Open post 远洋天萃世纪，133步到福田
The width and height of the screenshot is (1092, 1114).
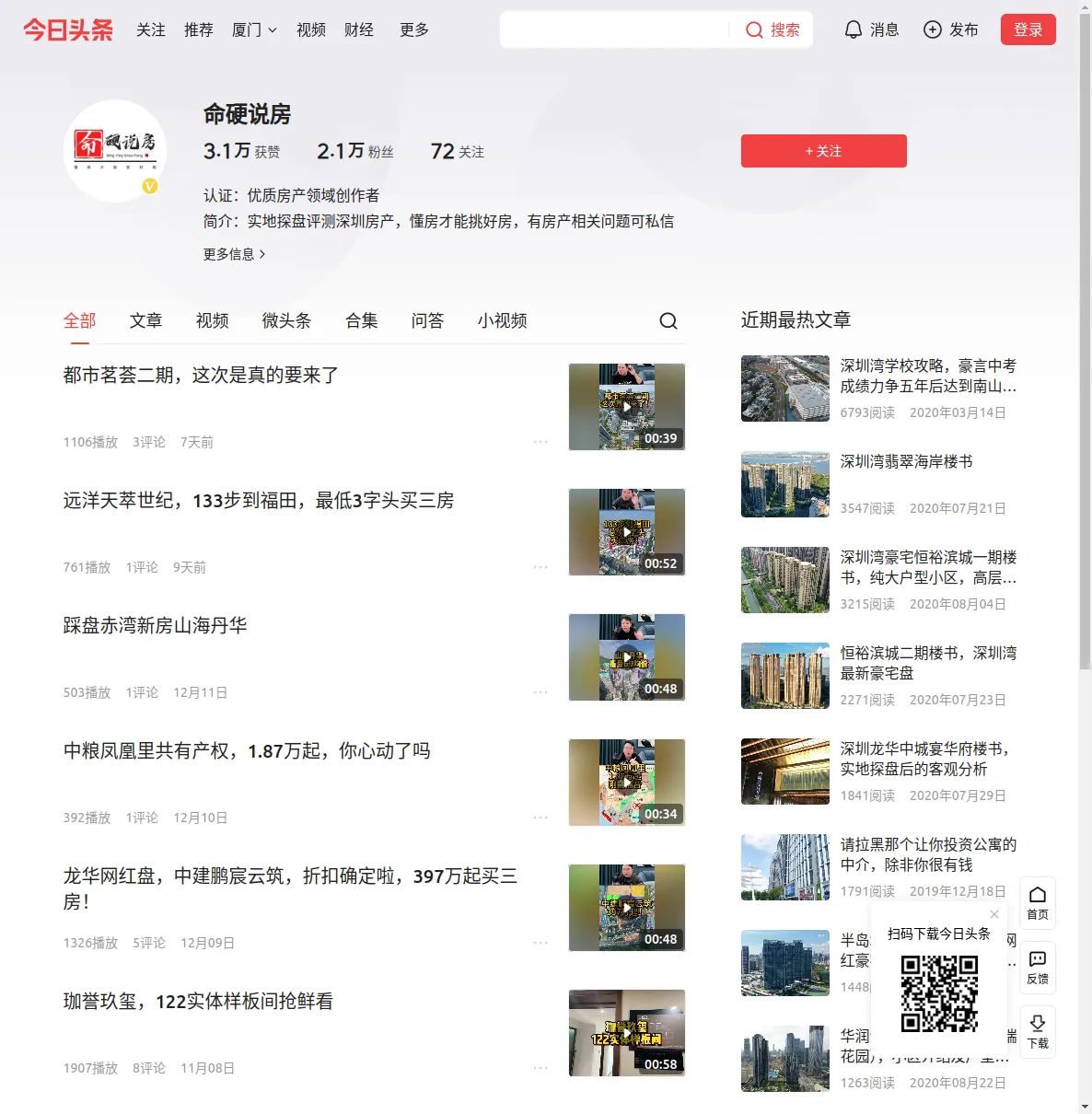259,501
